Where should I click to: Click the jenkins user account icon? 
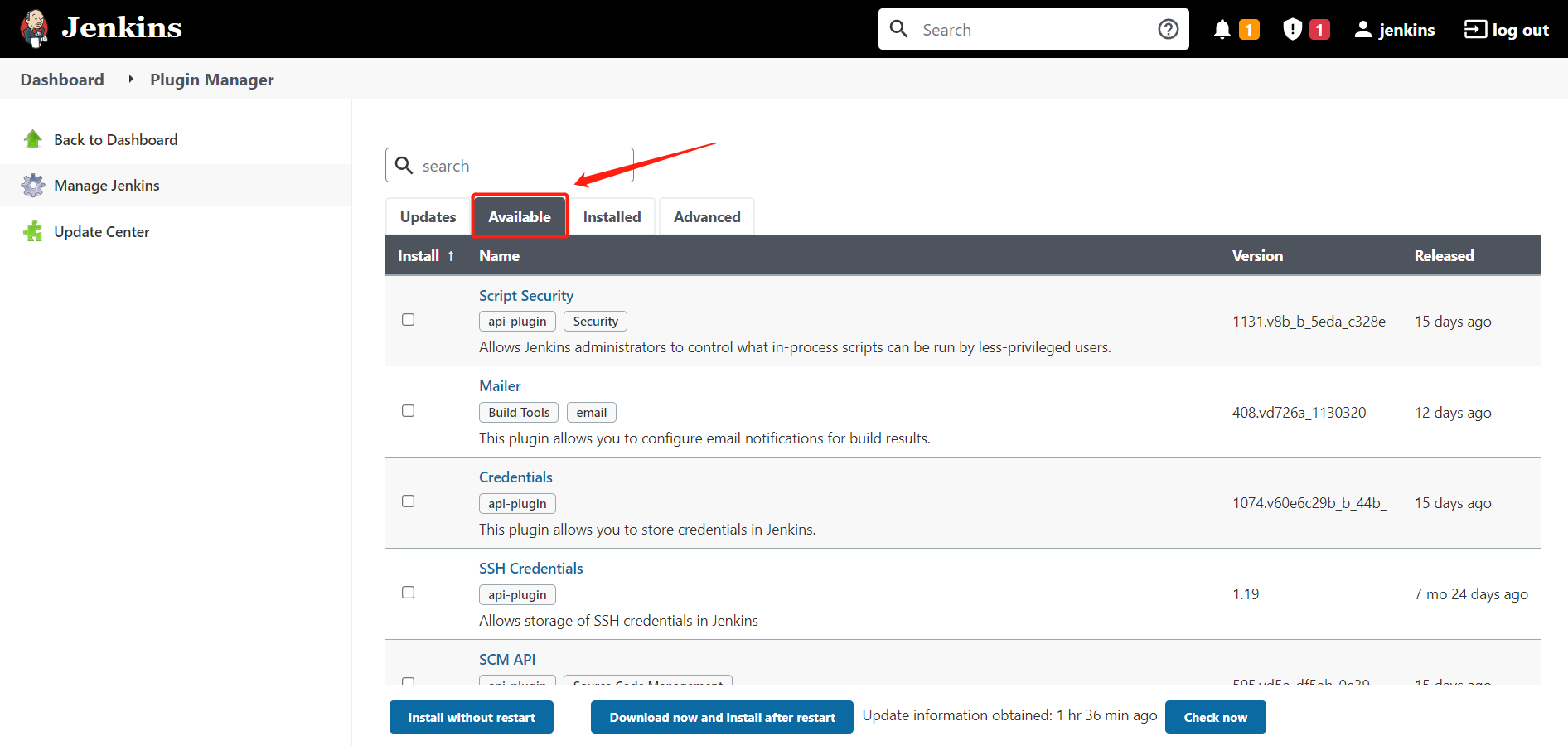pos(1362,29)
